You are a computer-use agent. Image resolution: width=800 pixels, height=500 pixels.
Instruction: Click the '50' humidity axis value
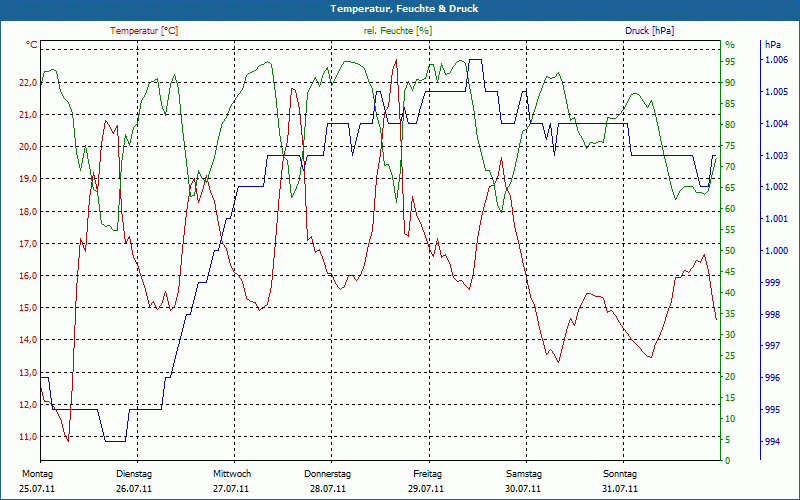(730, 251)
